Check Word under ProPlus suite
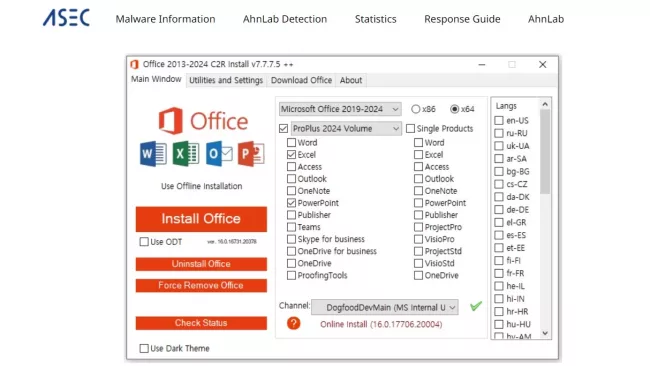Viewport: 650px width, 366px height. [x=291, y=143]
